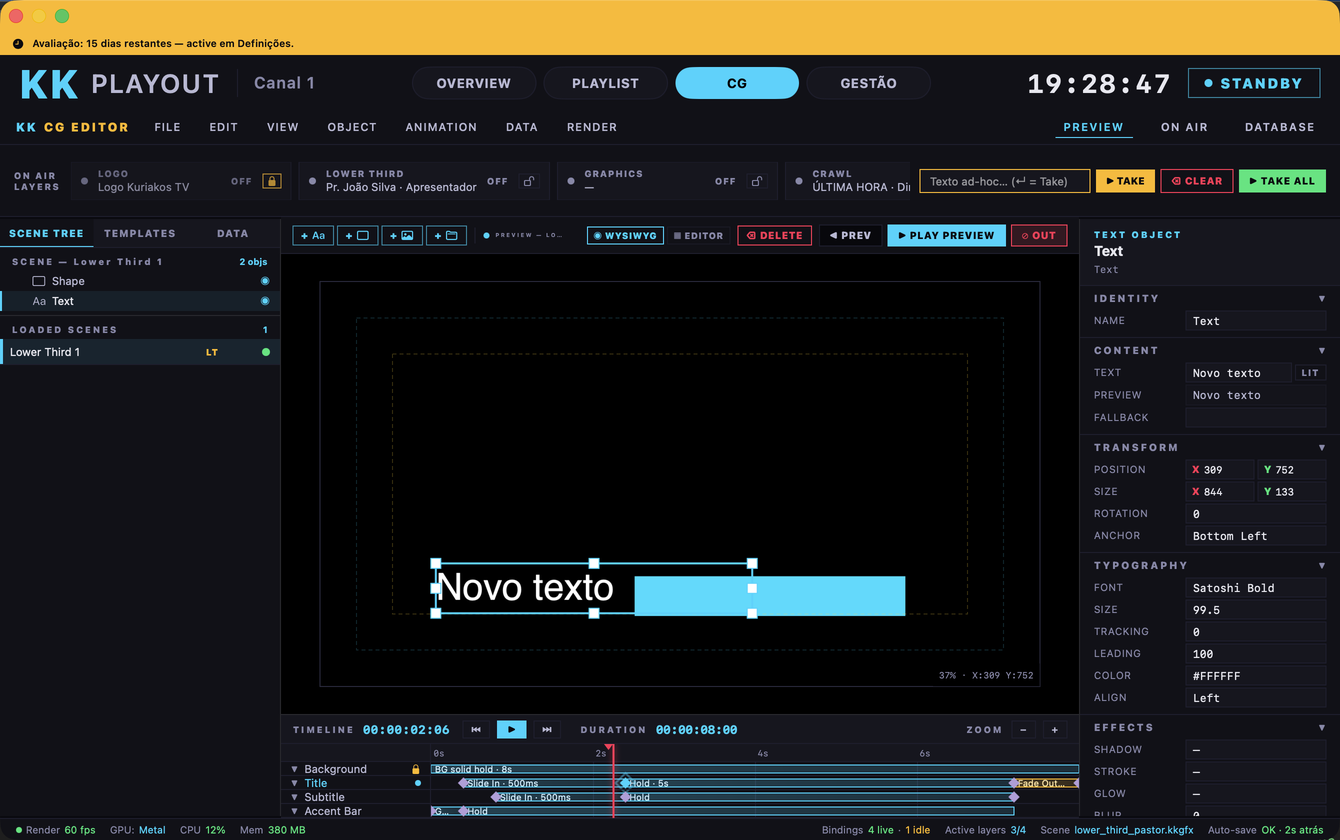Collapse the Background timeline track
This screenshot has height=840, width=1340.
click(295, 769)
